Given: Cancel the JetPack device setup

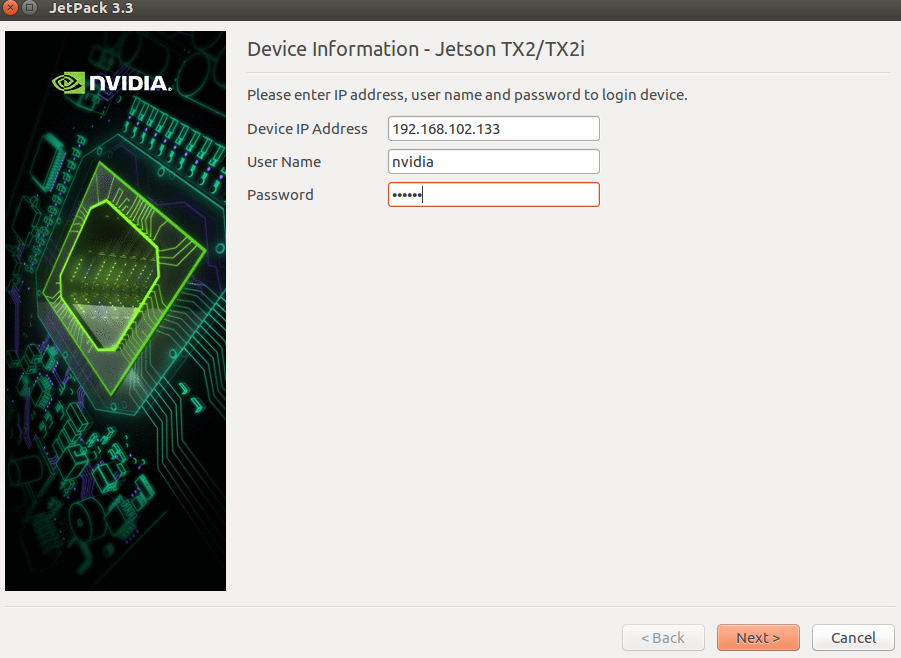Looking at the screenshot, I should [x=852, y=637].
